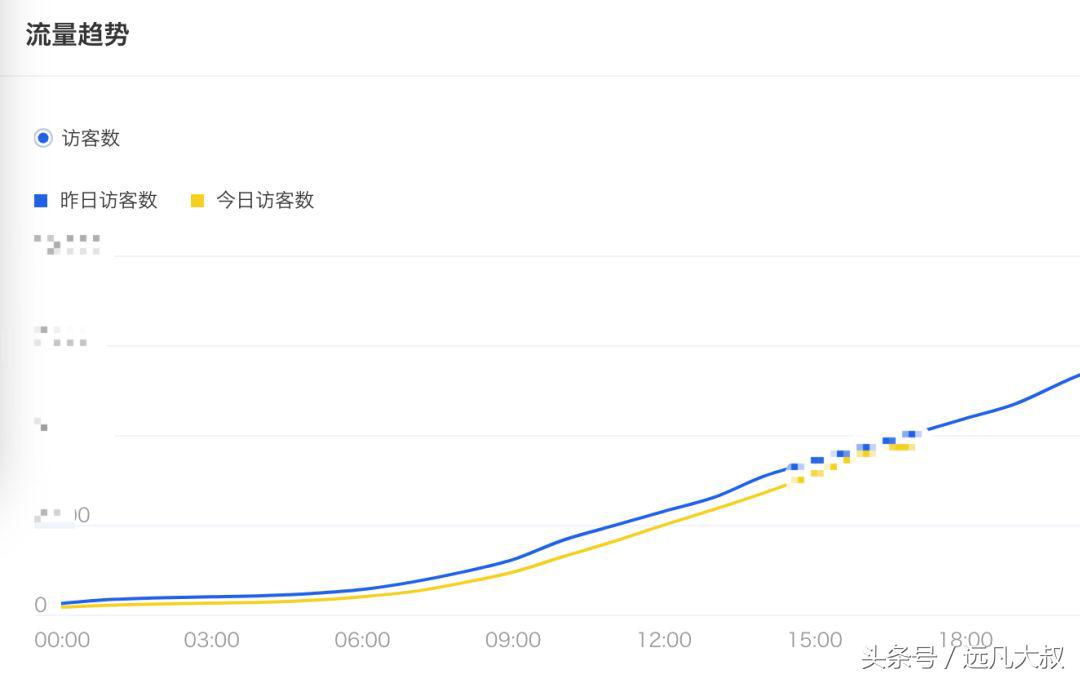The image size is (1080, 679).
Task: Click the blurred y-axis label ending in 00
Action: pos(63,516)
